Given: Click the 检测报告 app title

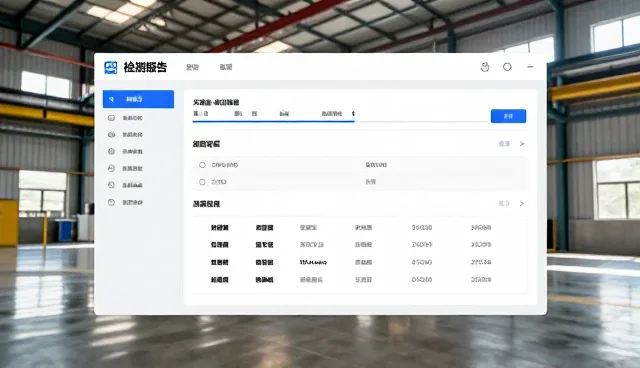Looking at the screenshot, I should tap(145, 67).
